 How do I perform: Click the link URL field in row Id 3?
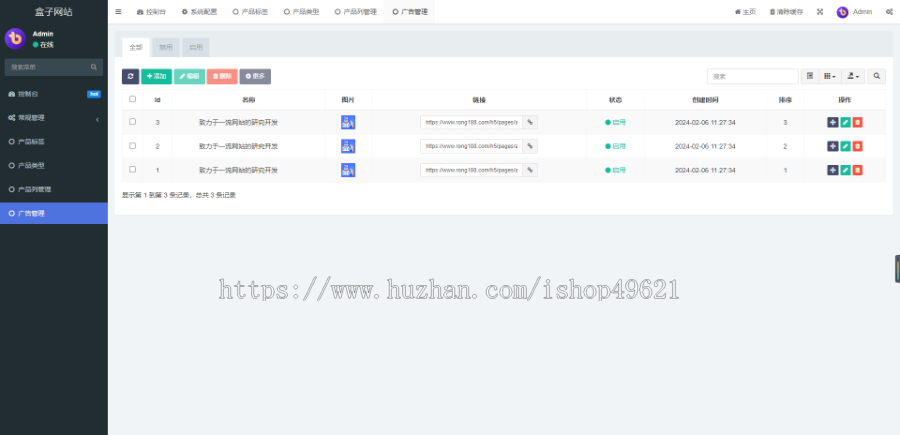[x=471, y=122]
